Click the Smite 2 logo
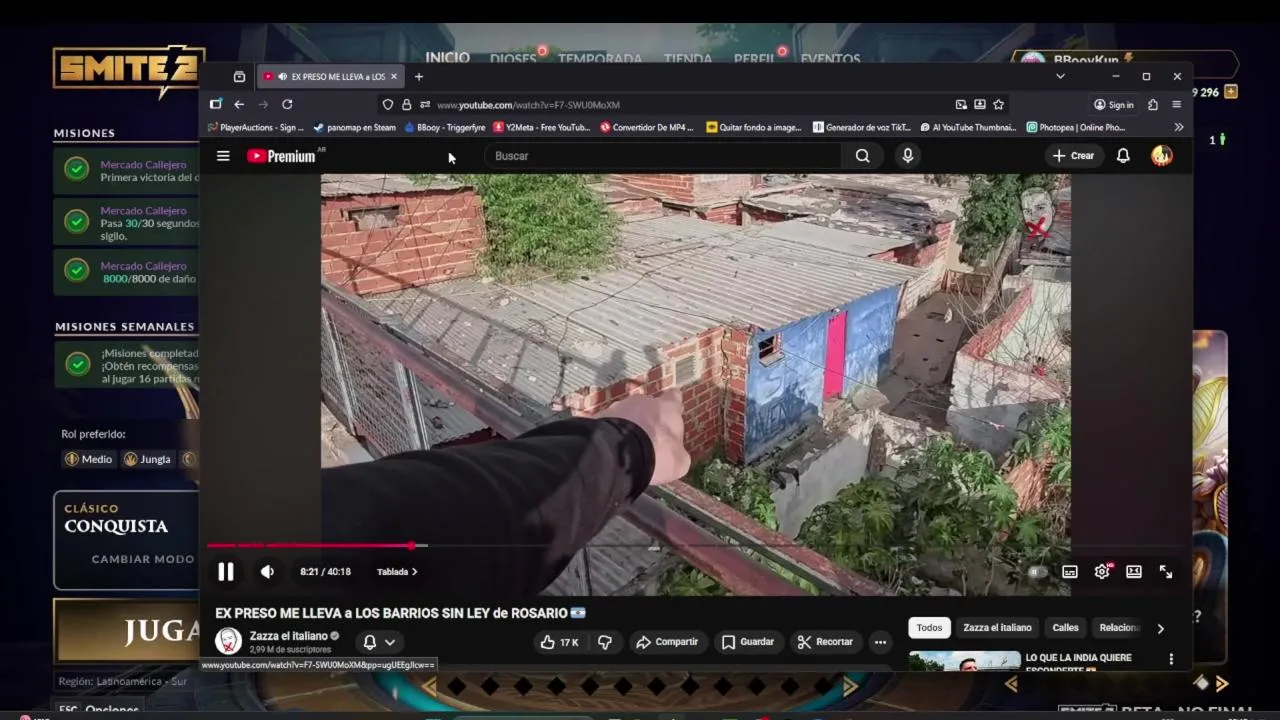 tap(129, 70)
